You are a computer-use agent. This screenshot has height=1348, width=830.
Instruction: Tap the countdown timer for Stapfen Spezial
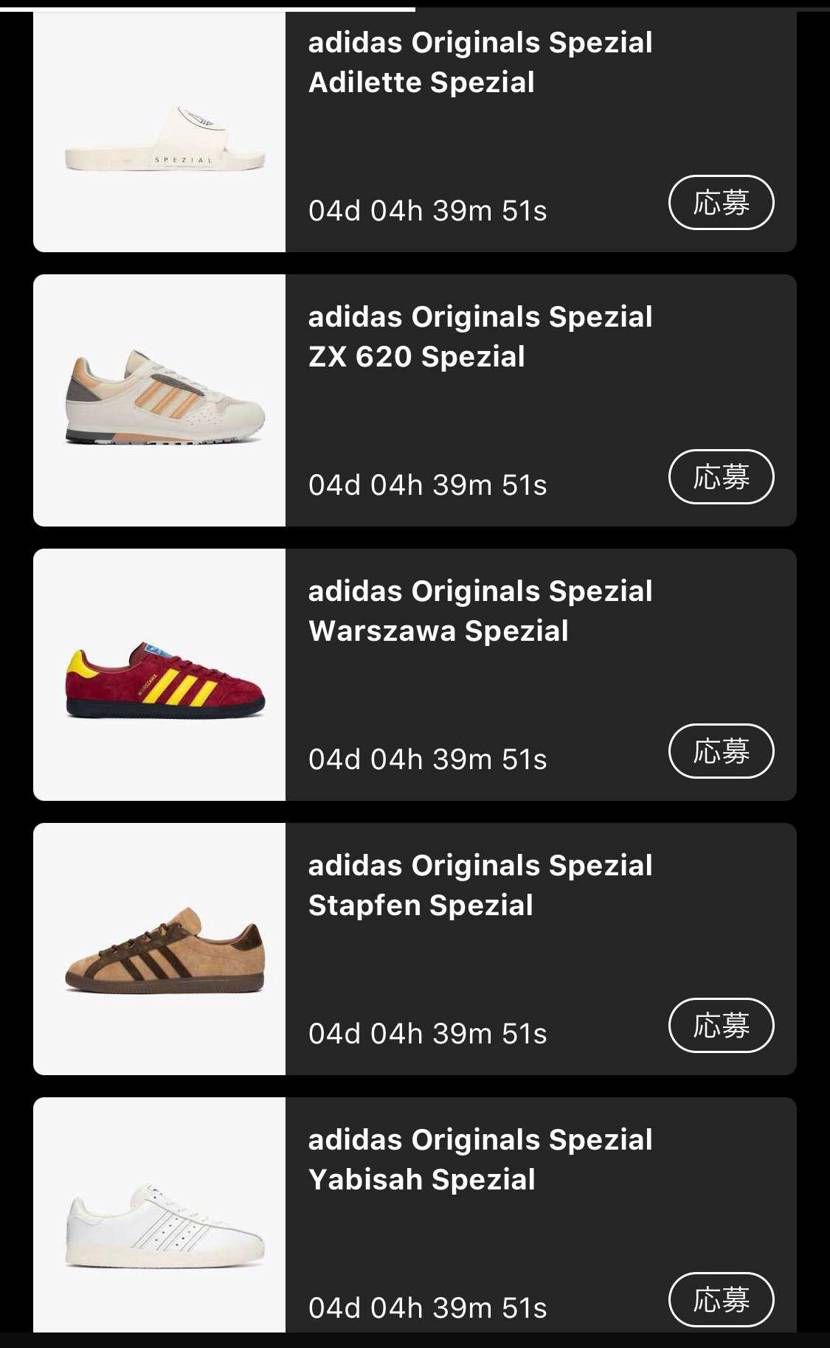tap(428, 1033)
